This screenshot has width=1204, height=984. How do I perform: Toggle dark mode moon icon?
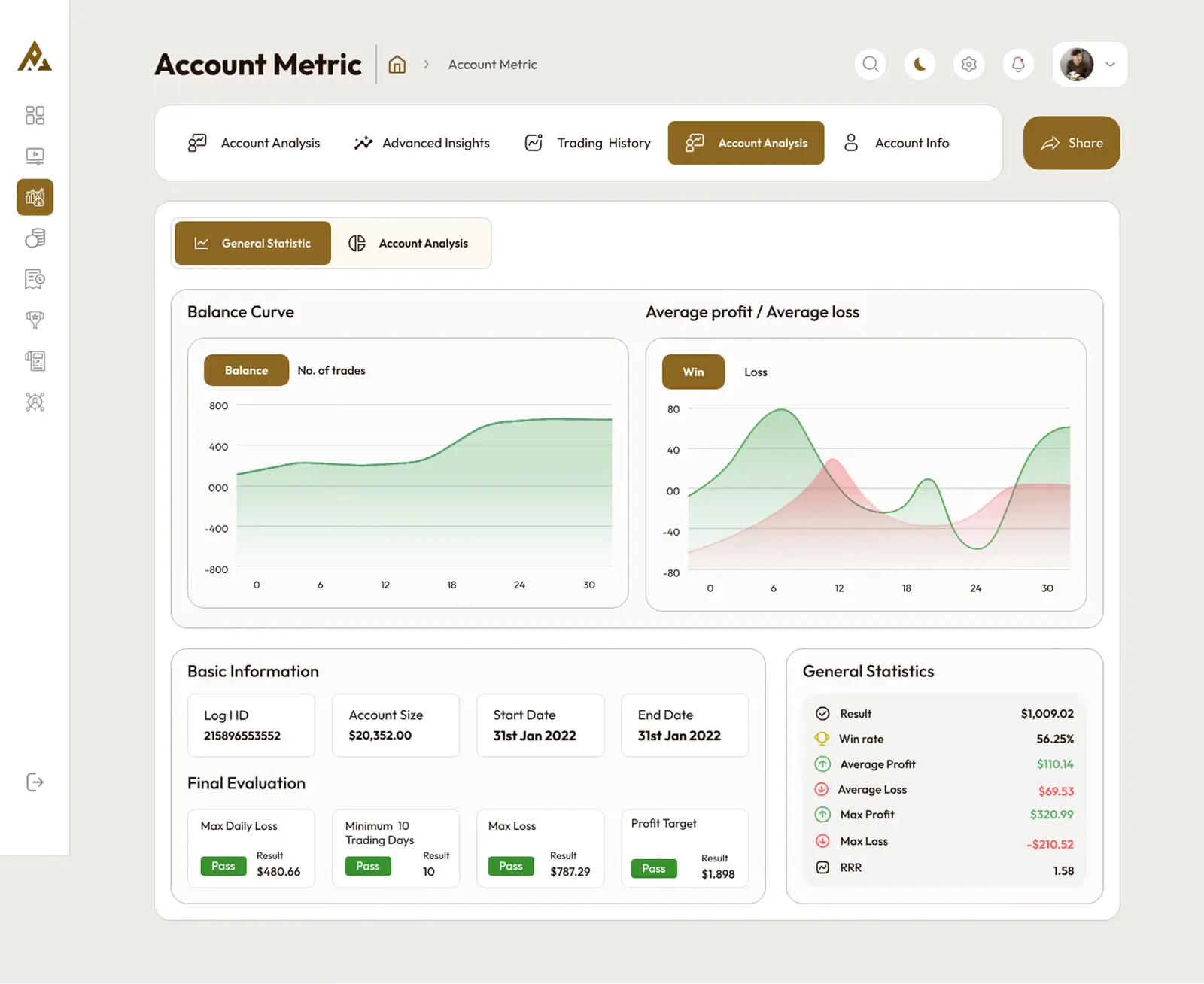(920, 65)
